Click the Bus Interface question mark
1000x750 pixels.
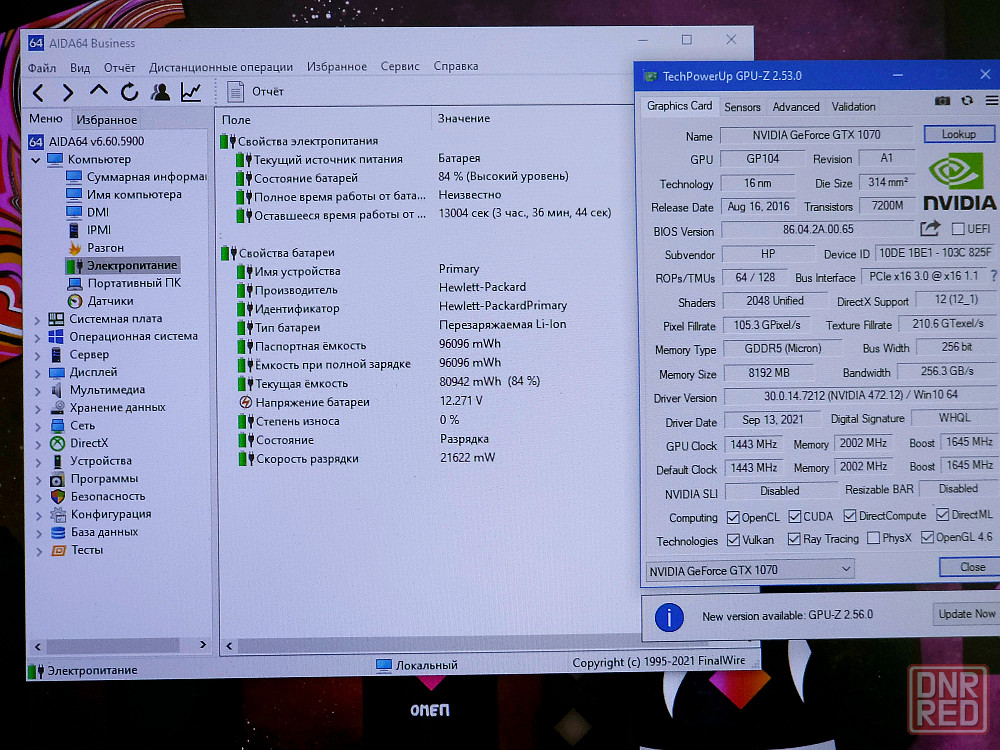993,276
